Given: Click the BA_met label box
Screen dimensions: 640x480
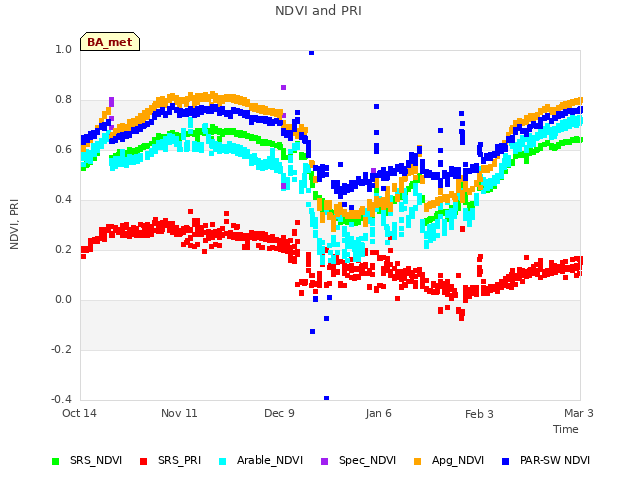Looking at the screenshot, I should [110, 42].
